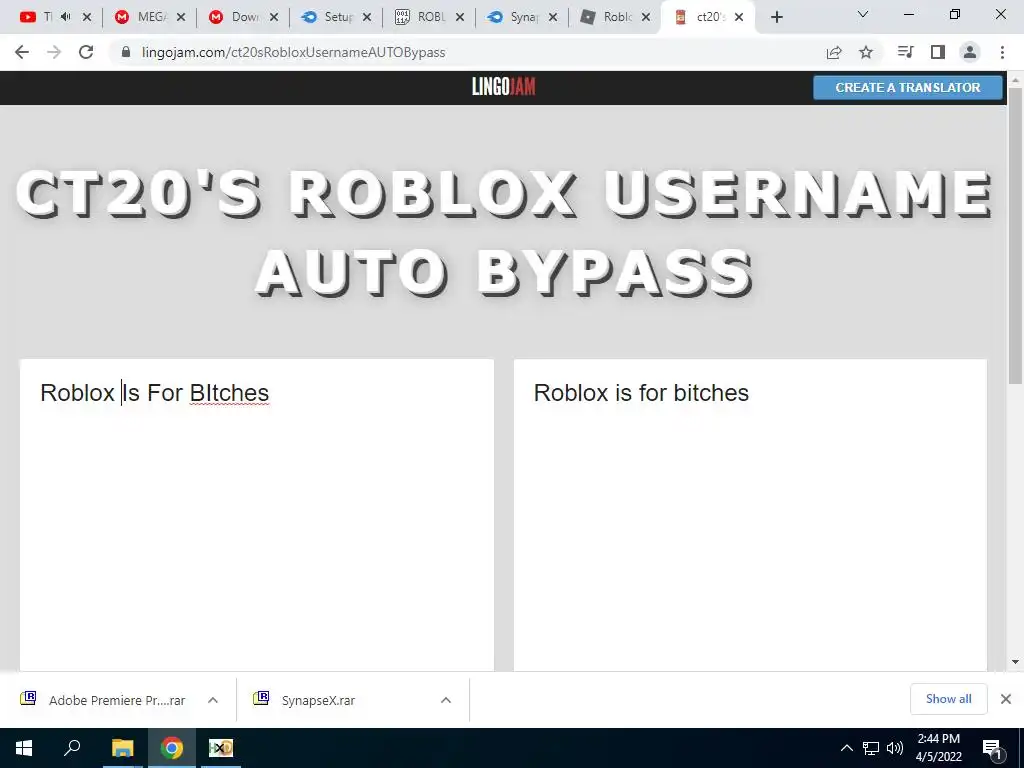Click into the left input text box
1024x768 pixels.
[257, 515]
